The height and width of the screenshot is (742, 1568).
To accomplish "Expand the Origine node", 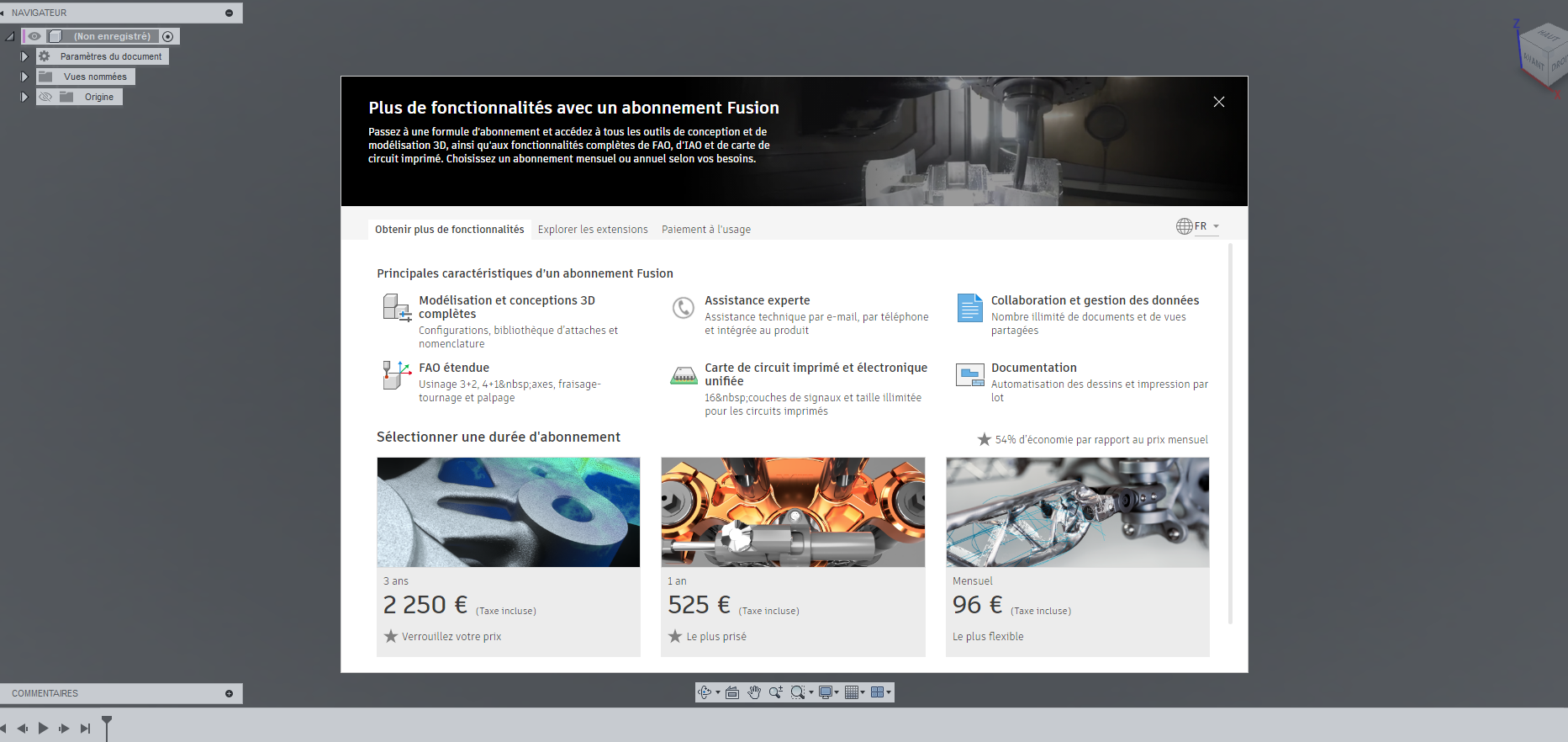I will (x=24, y=97).
